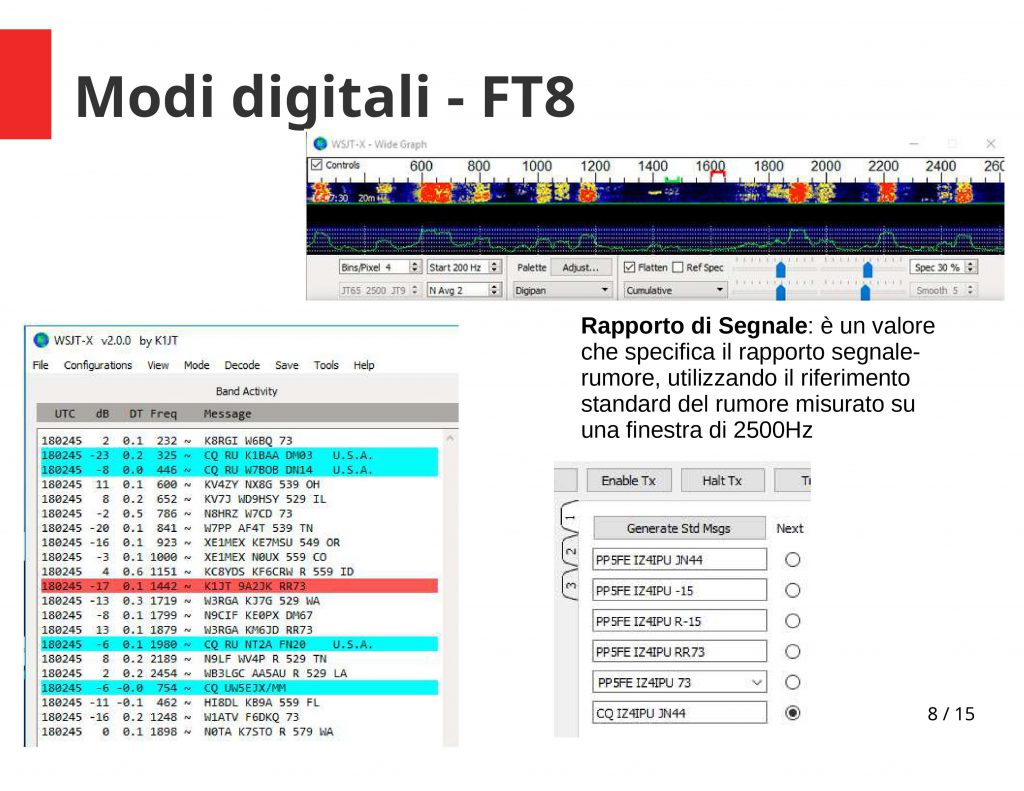Move the lower right blue slider in Wide Graph
Image resolution: width=1024 pixels, height=791 pixels.
(x=865, y=292)
